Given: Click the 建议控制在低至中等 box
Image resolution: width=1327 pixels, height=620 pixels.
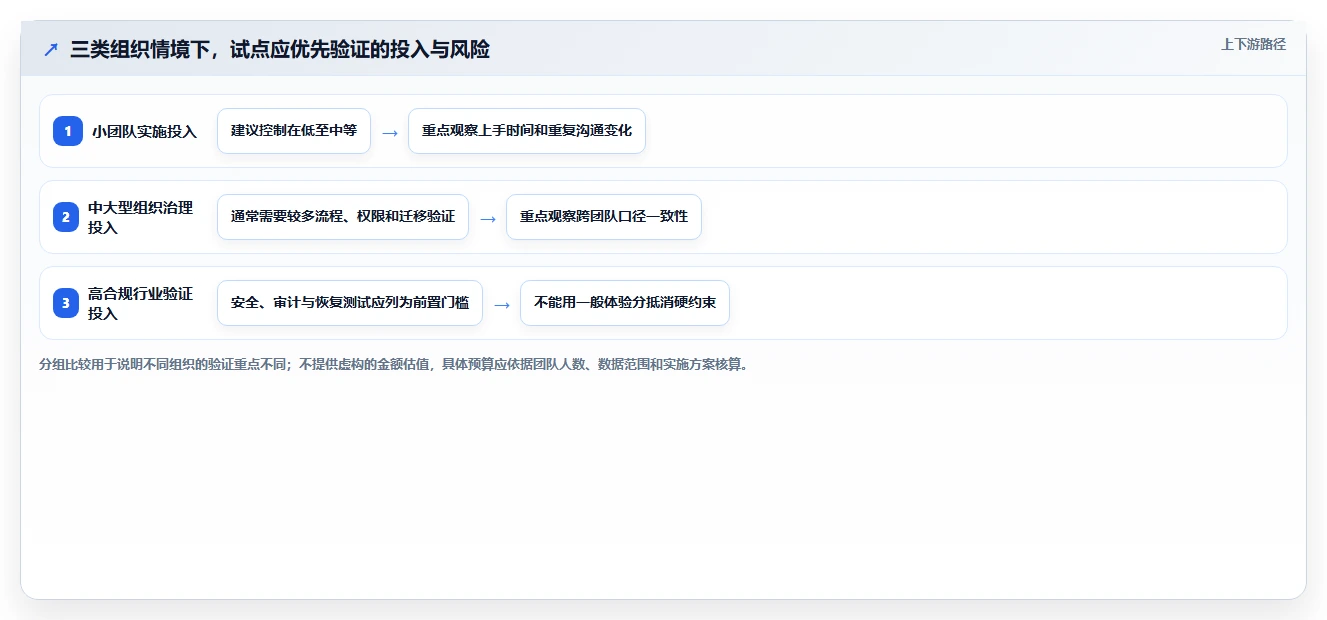Looking at the screenshot, I should coord(294,131).
